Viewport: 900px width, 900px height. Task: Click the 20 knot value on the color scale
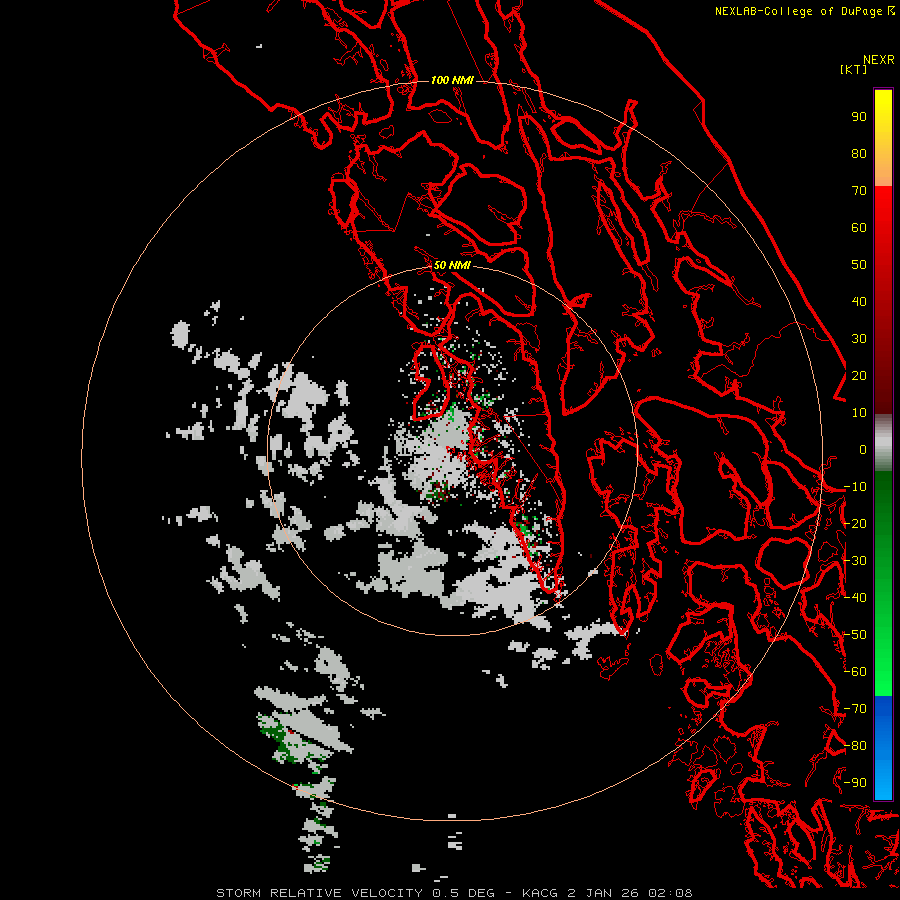pyautogui.click(x=859, y=376)
